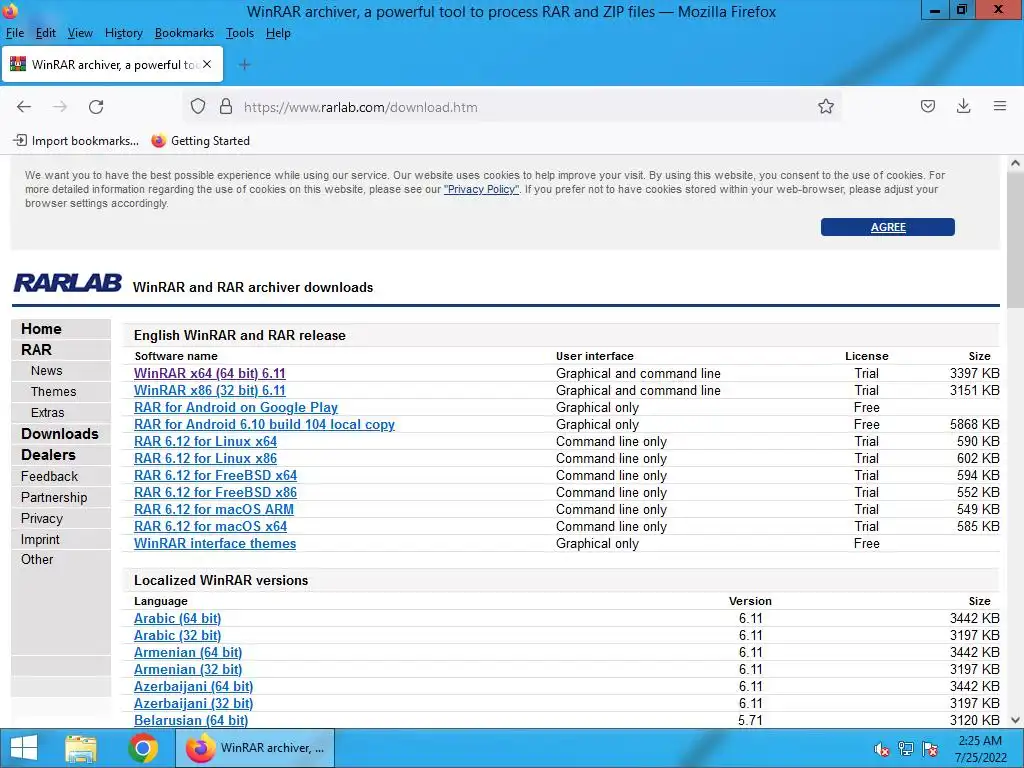
Task: Download RAR 6.12 for FreeBSD x86
Action: 216,492
